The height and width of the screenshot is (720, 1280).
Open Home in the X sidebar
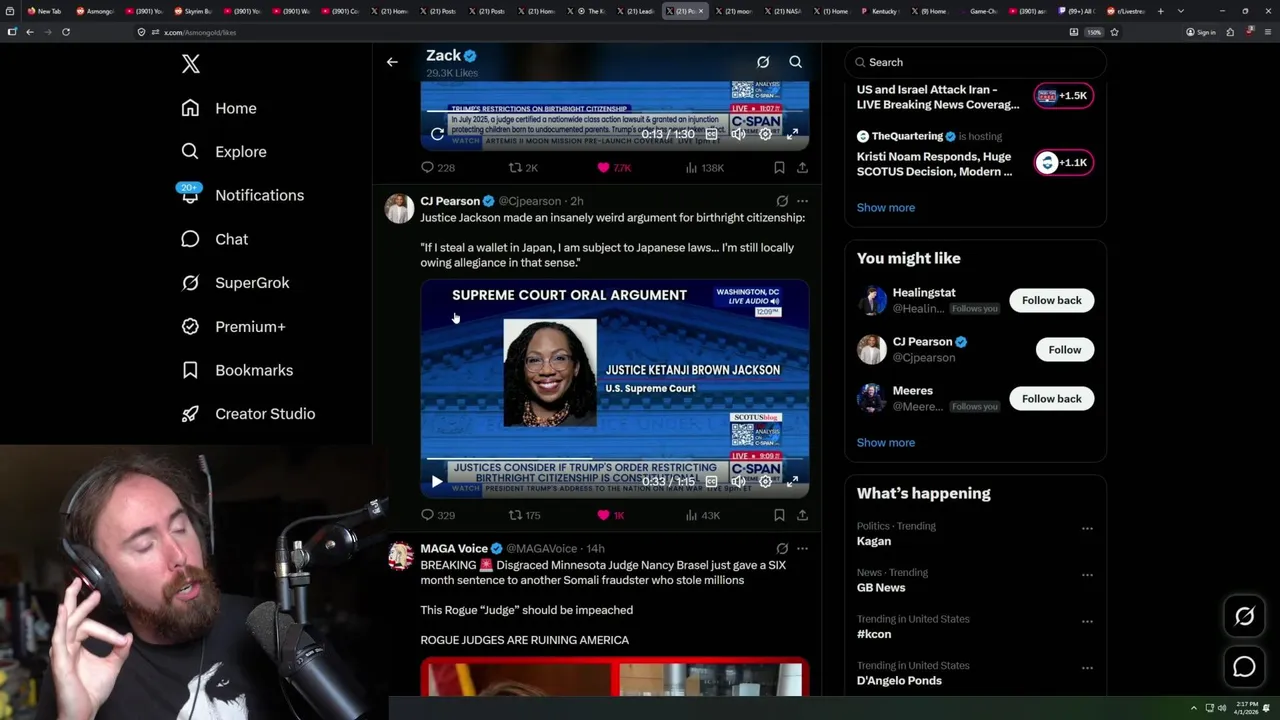(219, 108)
